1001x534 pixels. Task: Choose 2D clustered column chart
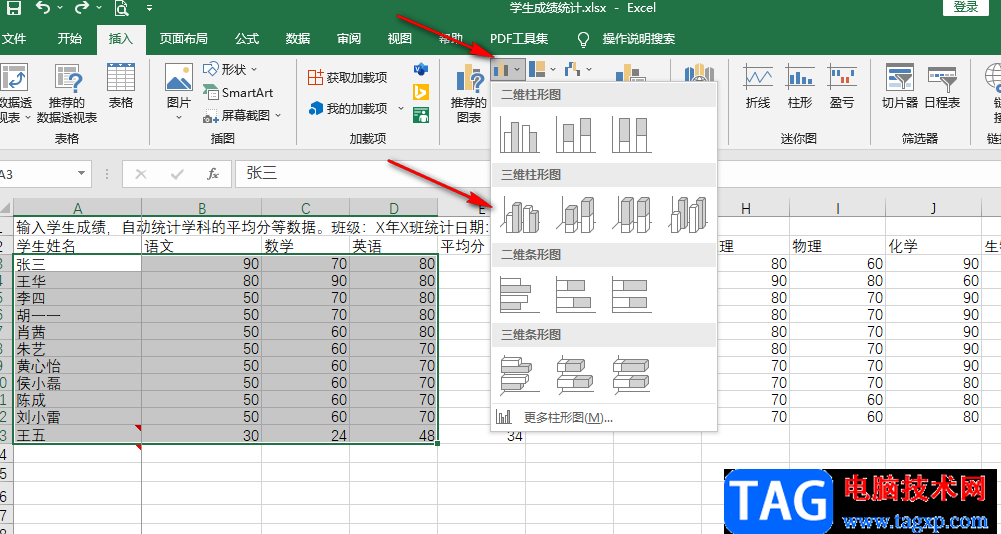coord(520,134)
